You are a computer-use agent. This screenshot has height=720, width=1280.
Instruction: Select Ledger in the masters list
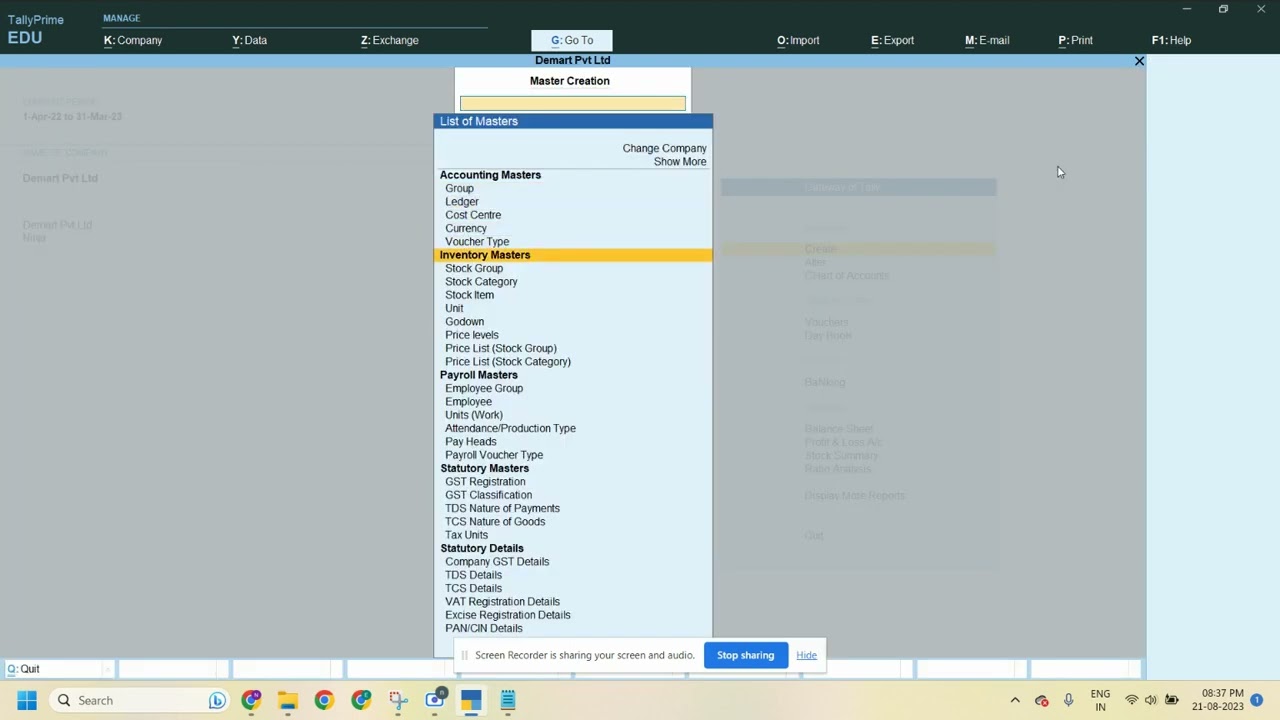click(462, 202)
